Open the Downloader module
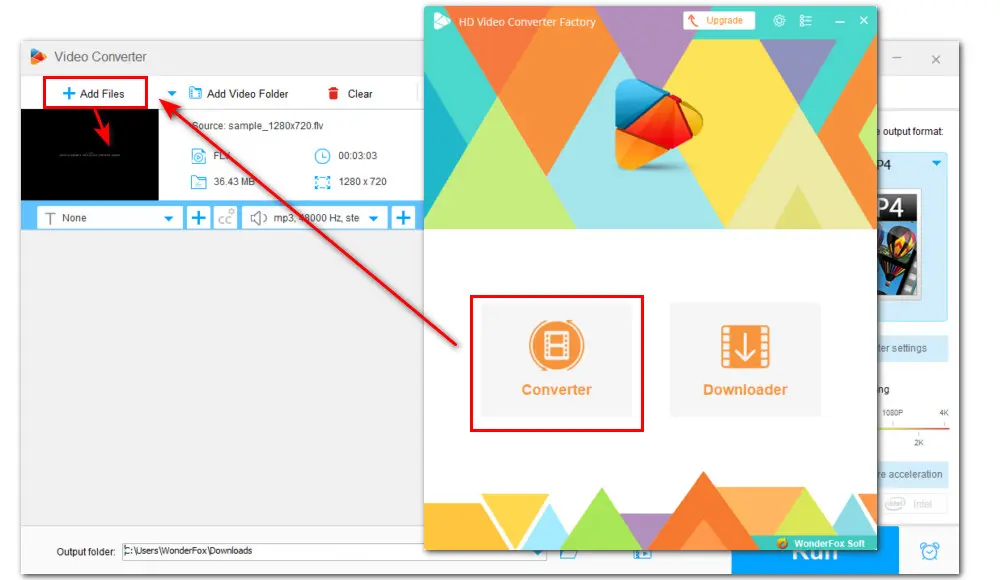1000x580 pixels. tap(744, 360)
